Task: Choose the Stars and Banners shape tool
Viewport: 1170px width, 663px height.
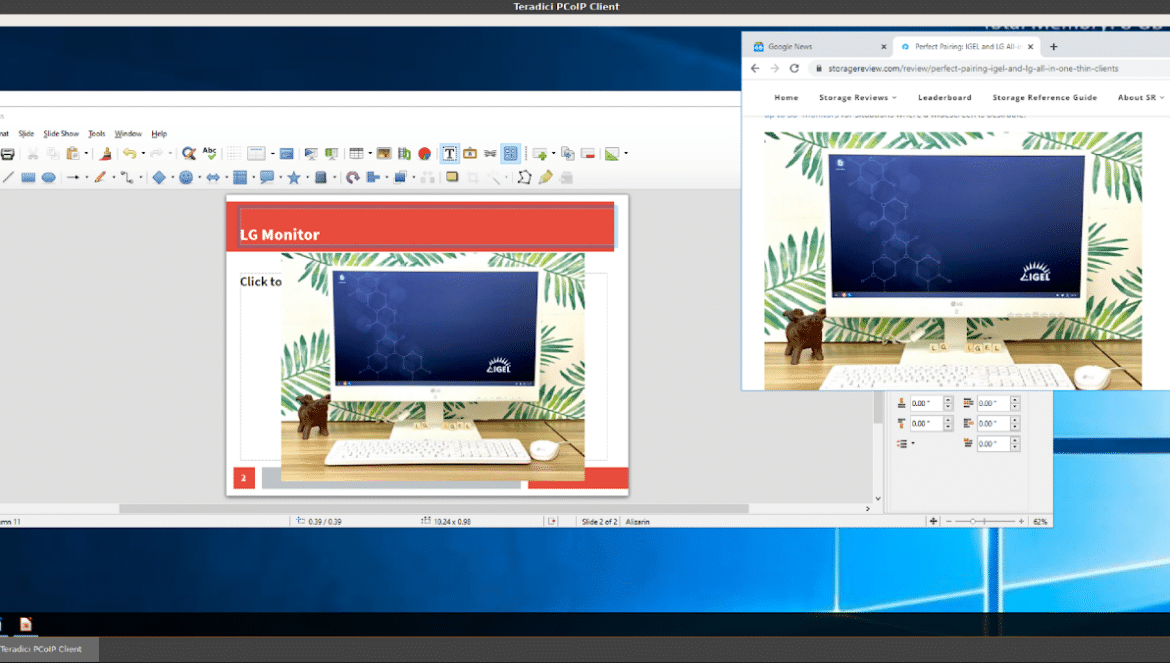Action: click(294, 177)
